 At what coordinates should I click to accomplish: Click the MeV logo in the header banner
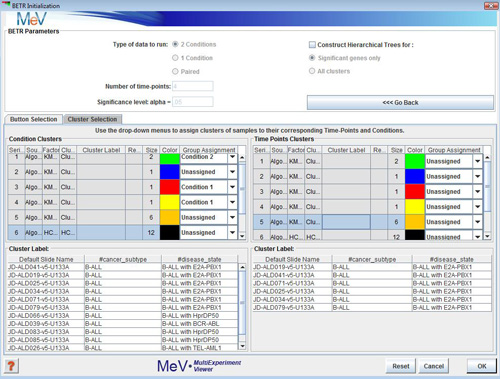tap(32, 19)
